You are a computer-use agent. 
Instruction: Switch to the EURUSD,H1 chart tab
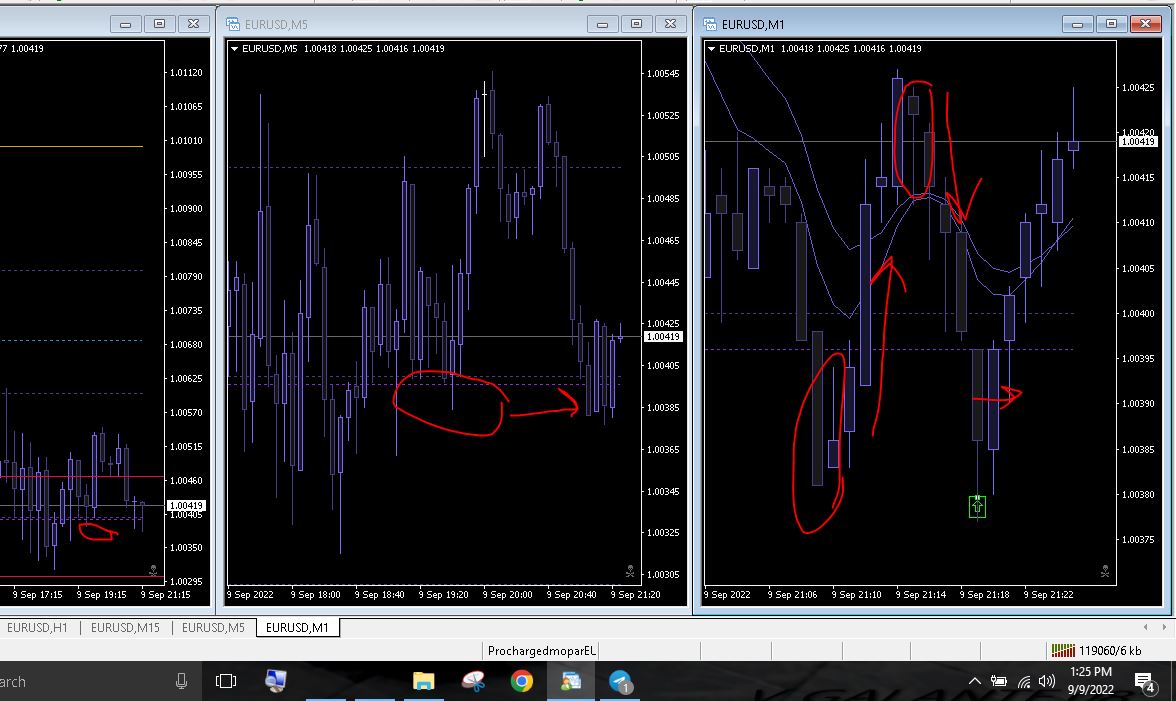point(38,628)
